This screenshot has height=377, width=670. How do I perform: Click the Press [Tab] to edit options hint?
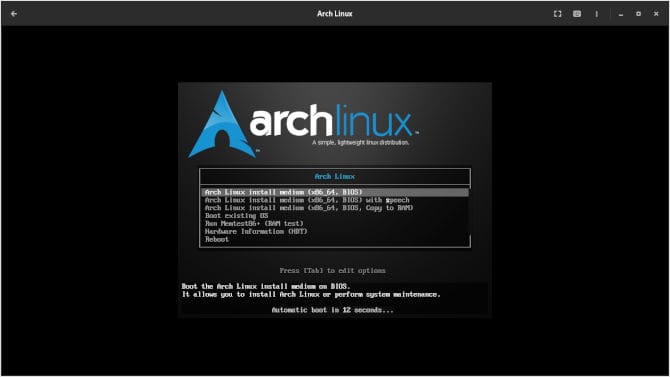tap(332, 271)
